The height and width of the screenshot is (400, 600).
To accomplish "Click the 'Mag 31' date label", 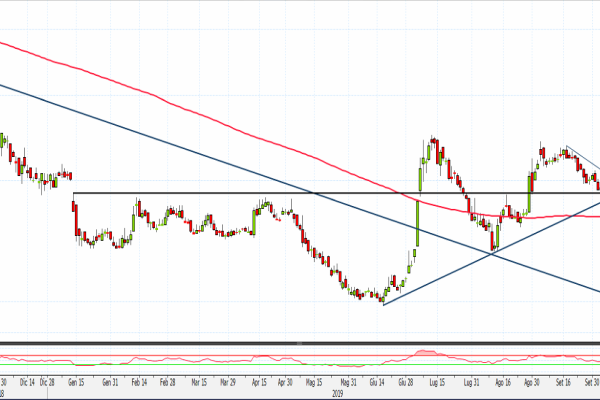I will click(x=349, y=382).
